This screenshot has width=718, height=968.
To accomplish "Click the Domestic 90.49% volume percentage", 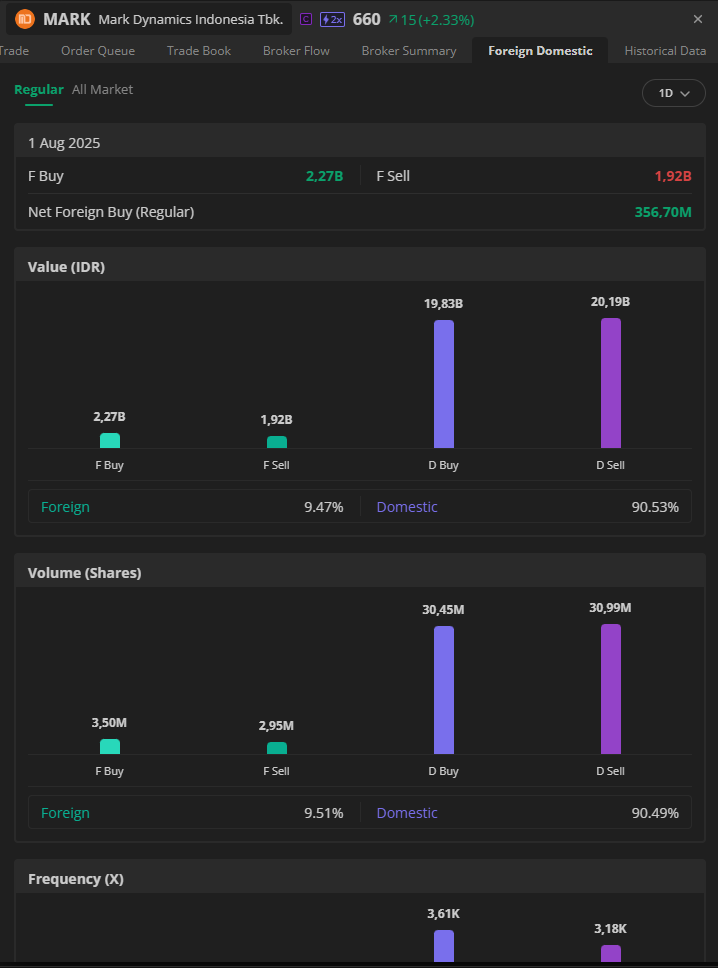I will (x=655, y=813).
